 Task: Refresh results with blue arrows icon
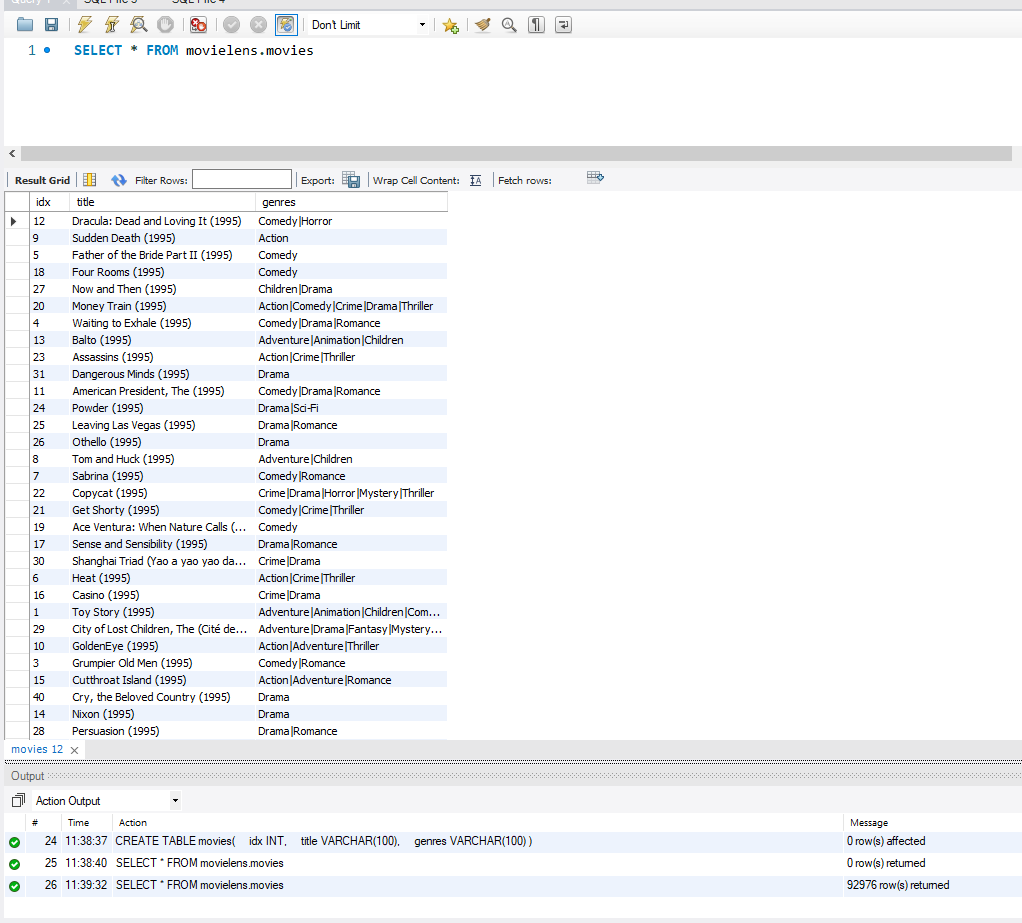point(119,180)
